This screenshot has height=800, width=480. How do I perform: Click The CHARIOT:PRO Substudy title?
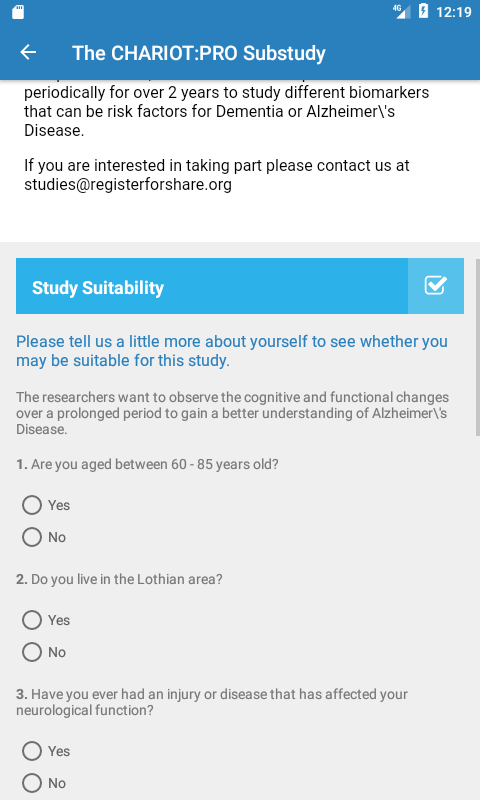[x=199, y=53]
